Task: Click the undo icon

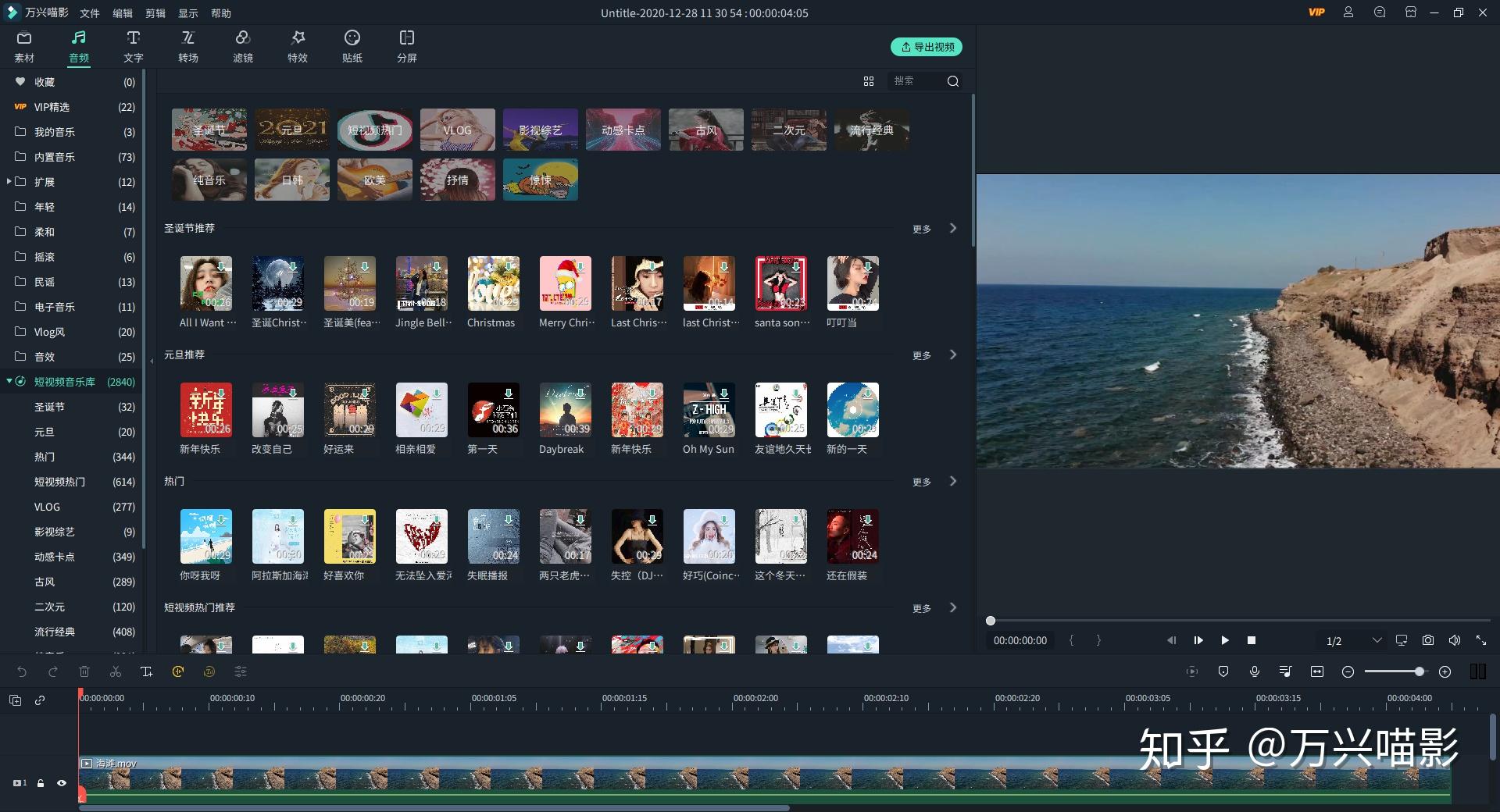Action: pyautogui.click(x=22, y=671)
